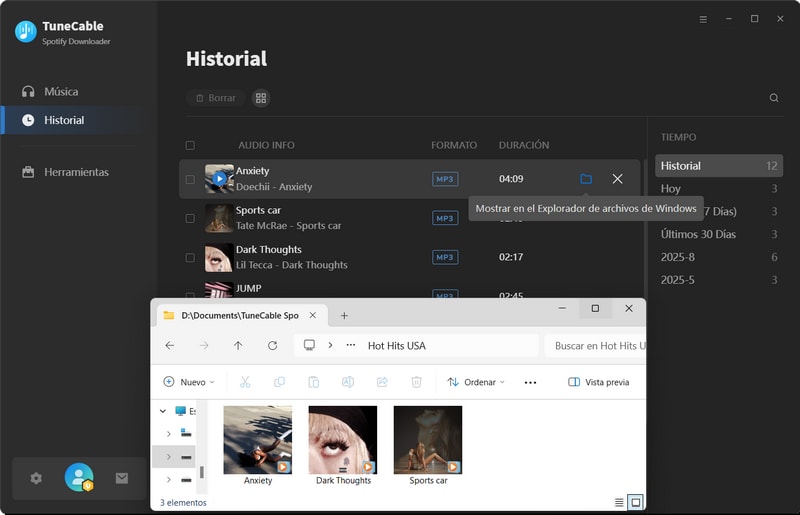Remove Anxiety track with X icon
The image size is (800, 515).
[x=617, y=179]
